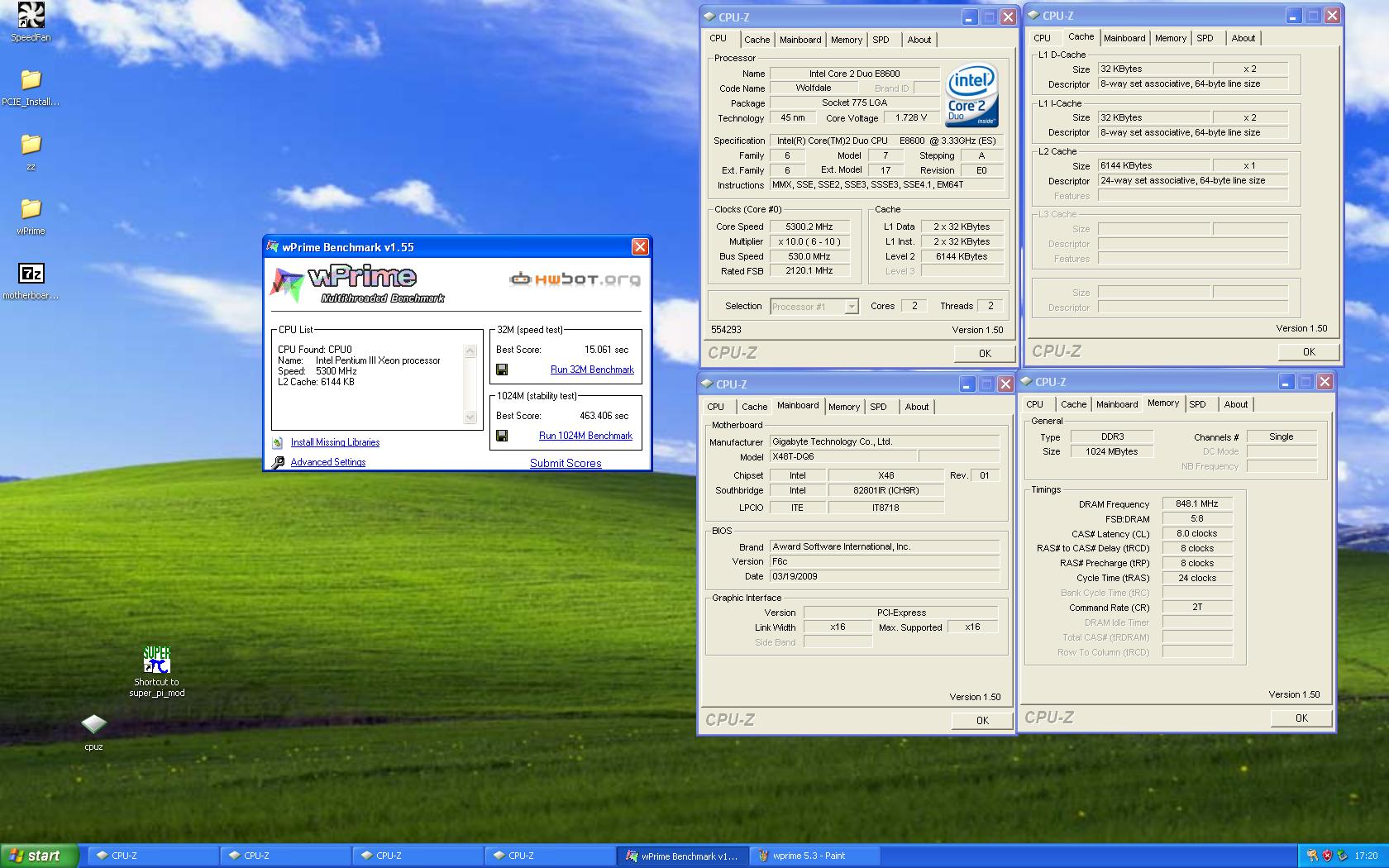
Task: Close the wPrime Benchmark window
Action: (x=640, y=247)
